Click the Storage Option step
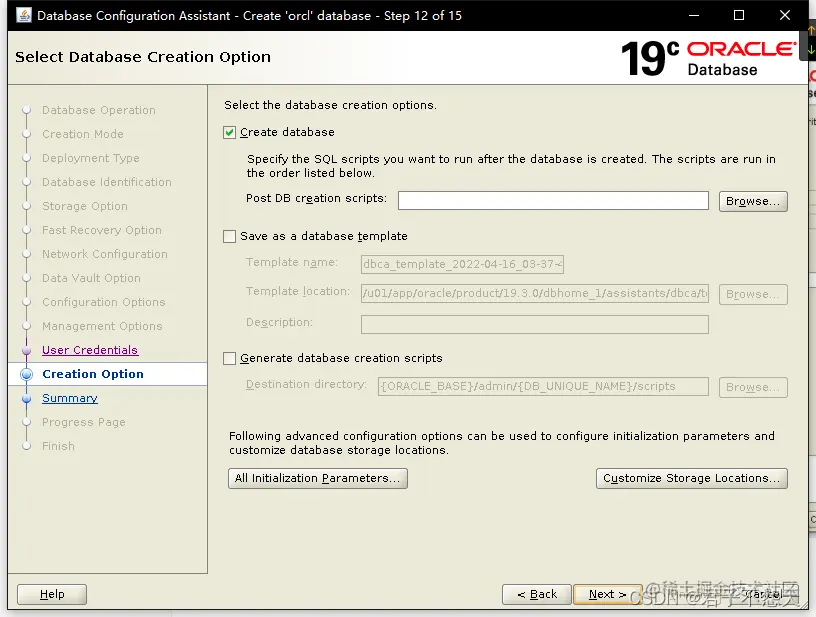The height and width of the screenshot is (617, 816). pos(85,206)
